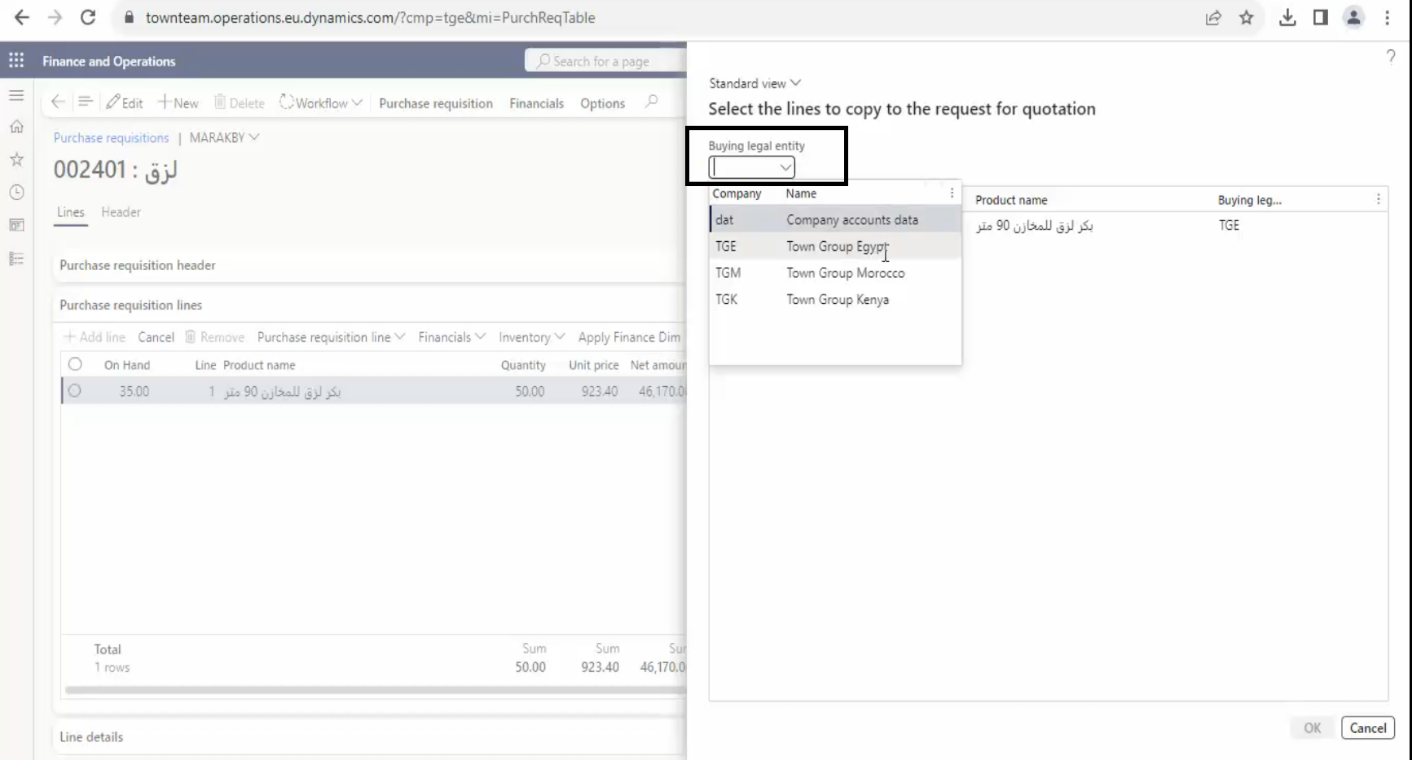Switch to the Header tab
The height and width of the screenshot is (760, 1412).
click(121, 212)
